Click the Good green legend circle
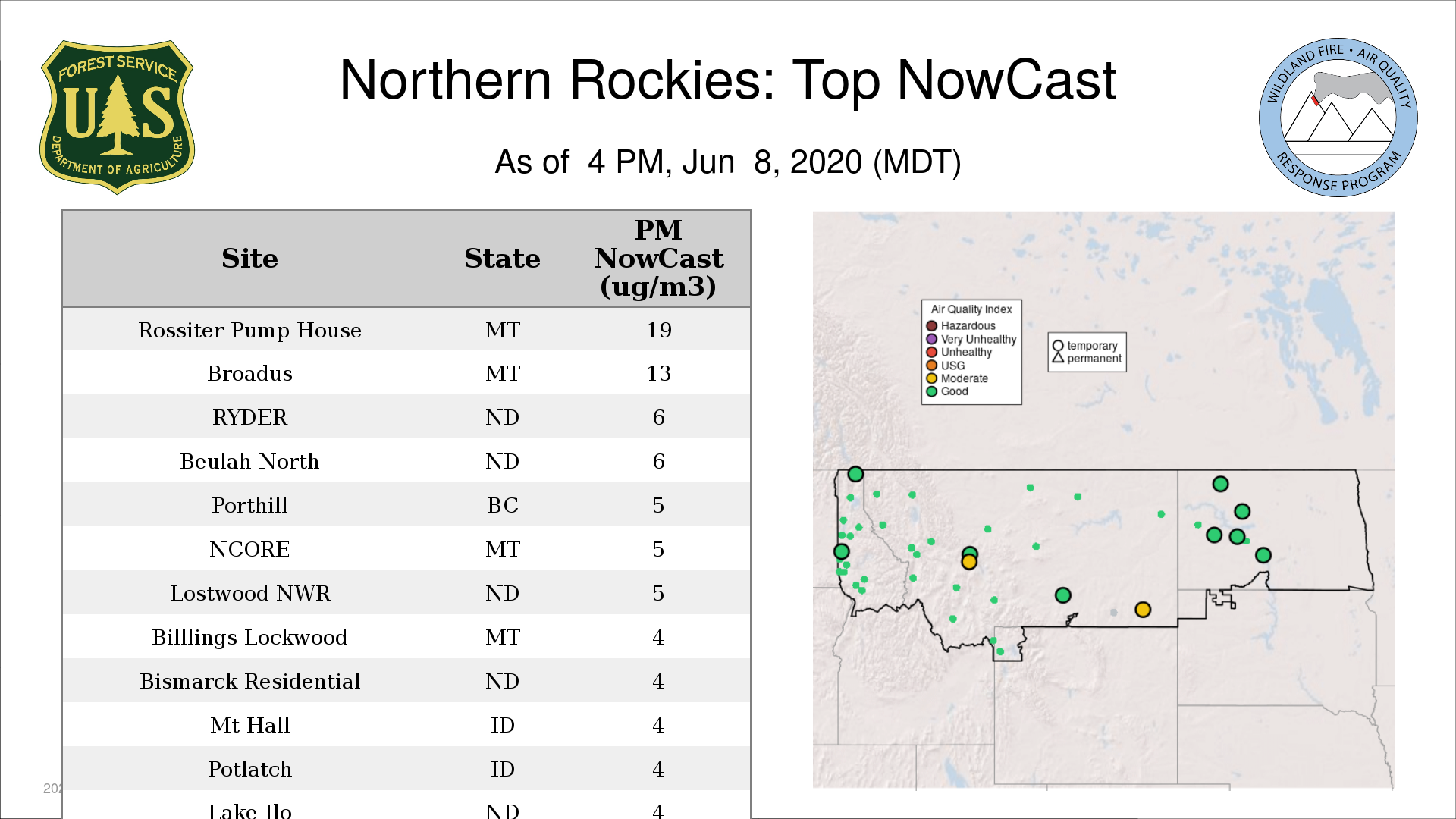This screenshot has width=1456, height=819. pos(931,391)
